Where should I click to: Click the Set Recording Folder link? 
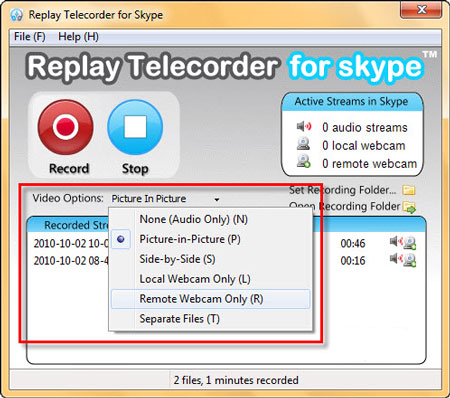click(x=342, y=190)
